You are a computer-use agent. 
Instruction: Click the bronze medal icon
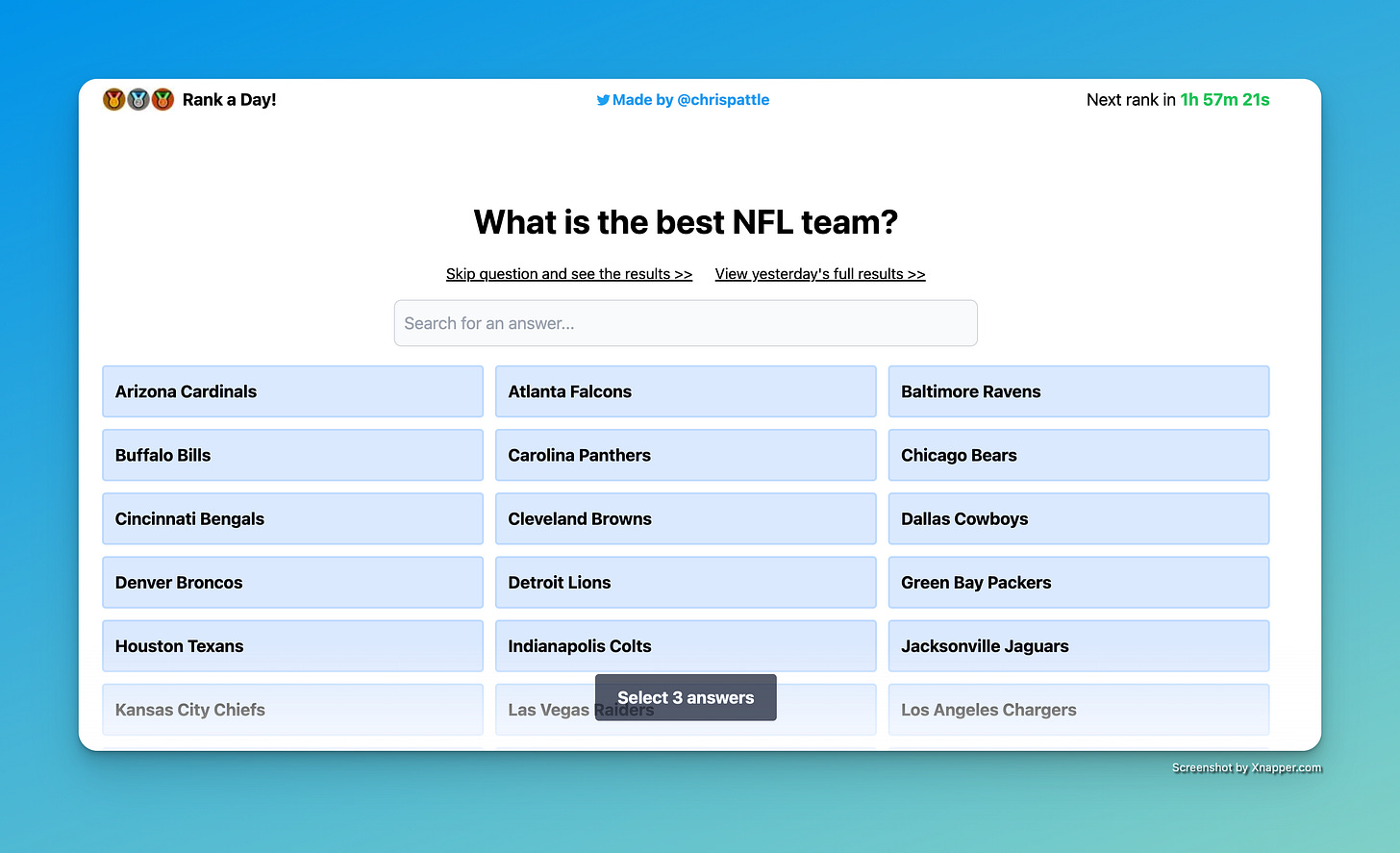point(162,99)
